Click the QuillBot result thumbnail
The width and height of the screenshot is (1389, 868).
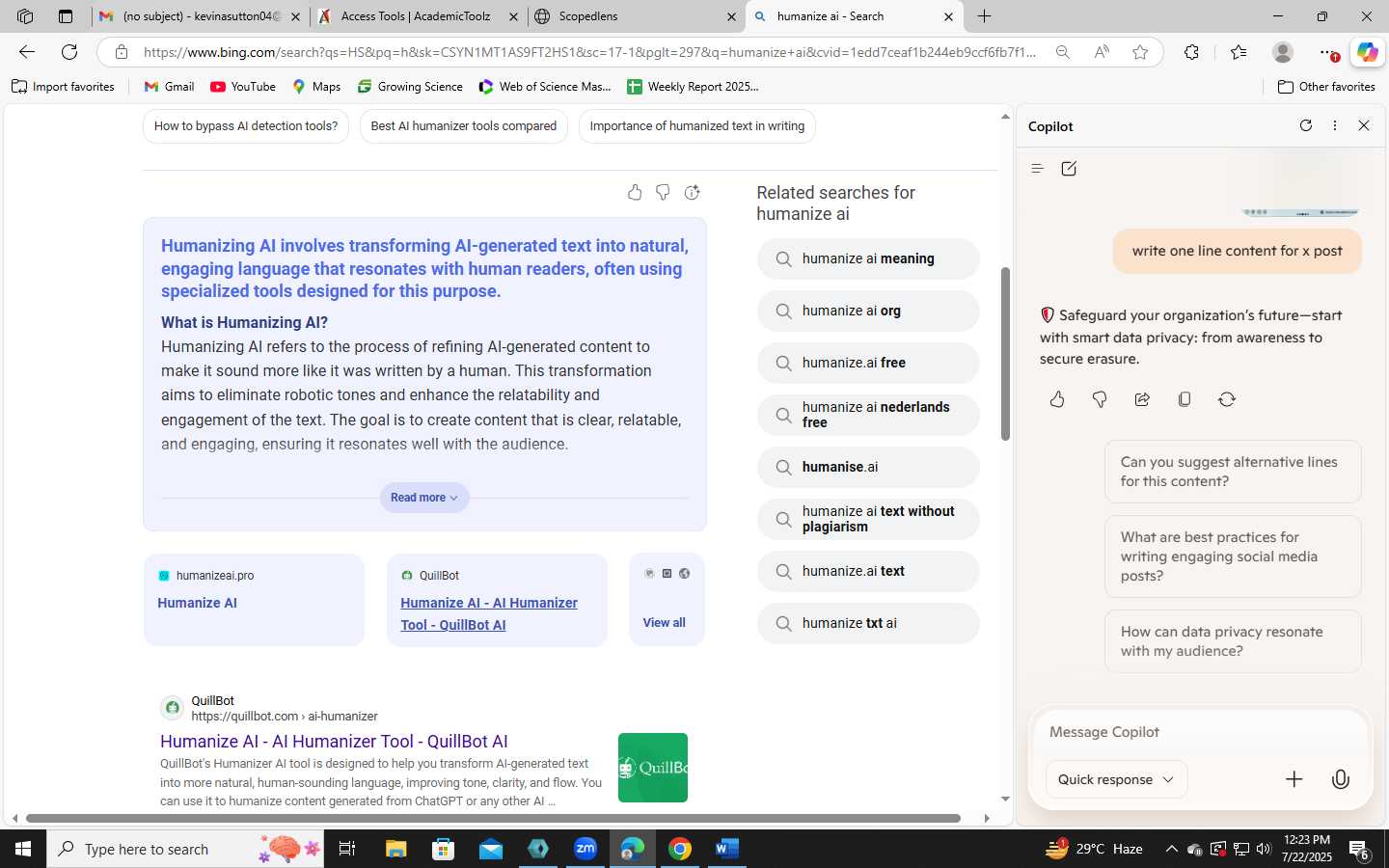point(653,768)
